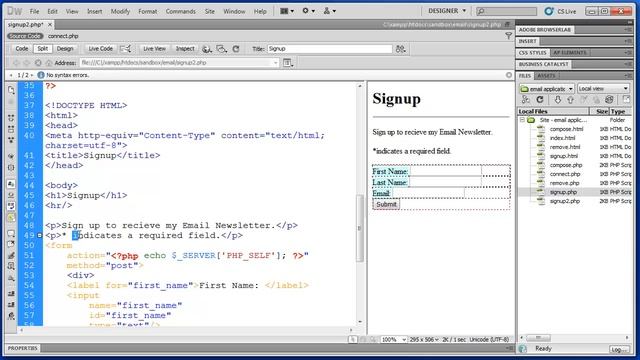
Task: Toggle the Code view button
Action: pyautogui.click(x=22, y=49)
